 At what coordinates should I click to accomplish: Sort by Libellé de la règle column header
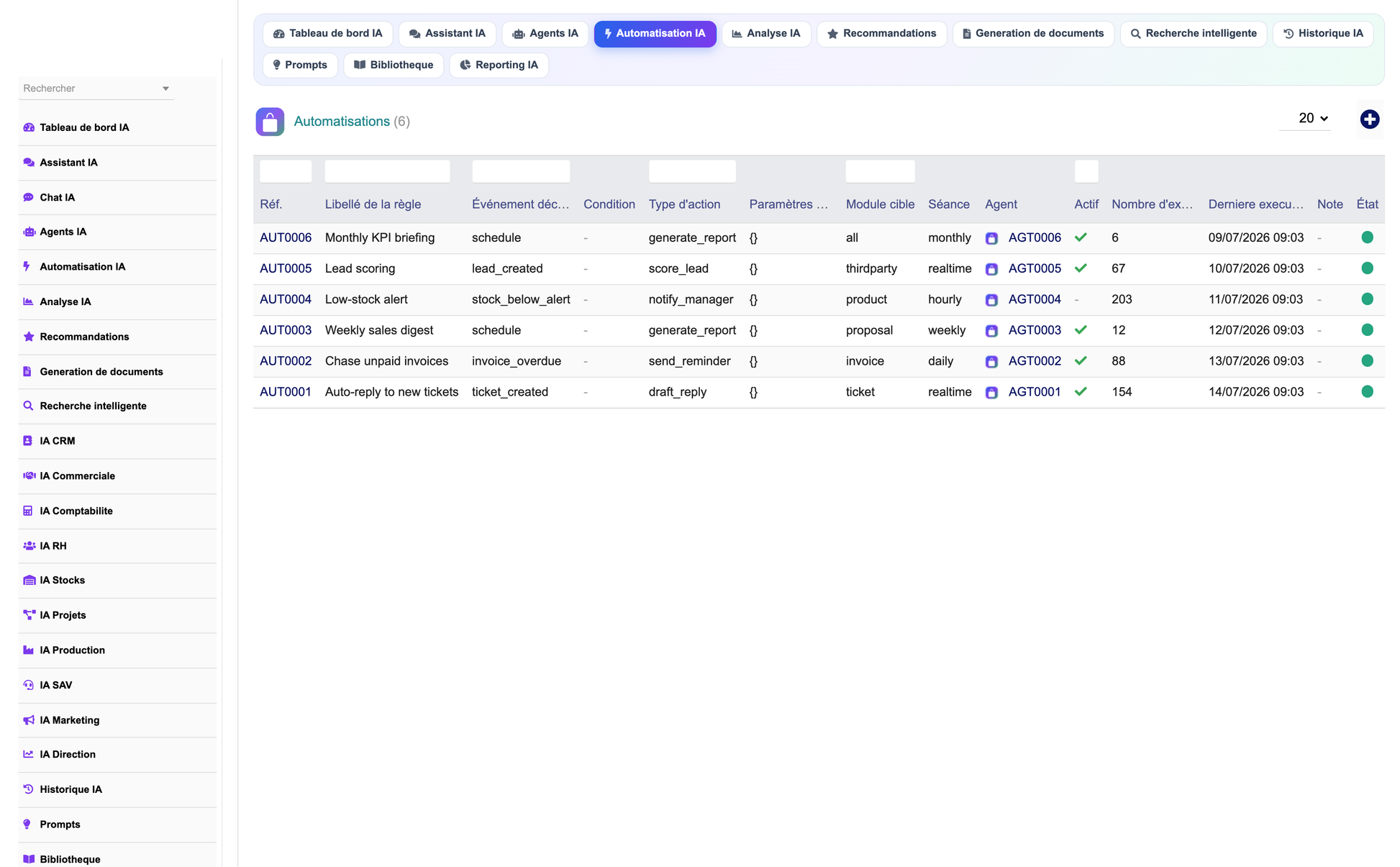(x=373, y=204)
